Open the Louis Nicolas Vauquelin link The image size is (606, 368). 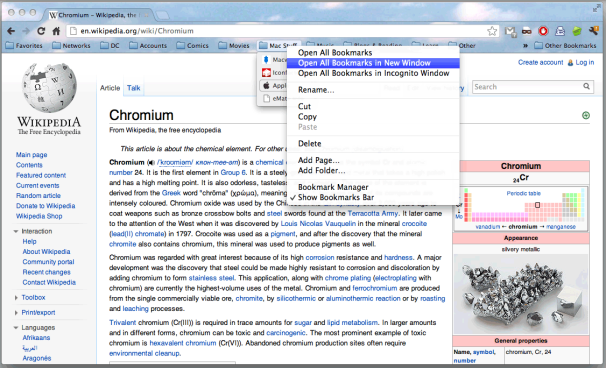[318, 224]
